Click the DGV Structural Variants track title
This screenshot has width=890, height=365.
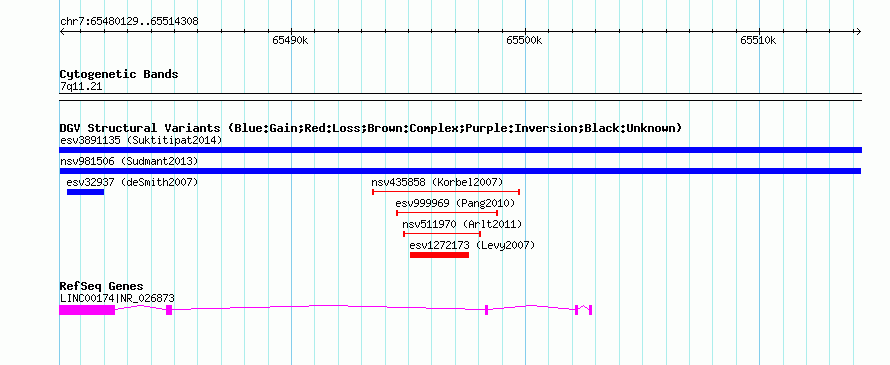371,128
